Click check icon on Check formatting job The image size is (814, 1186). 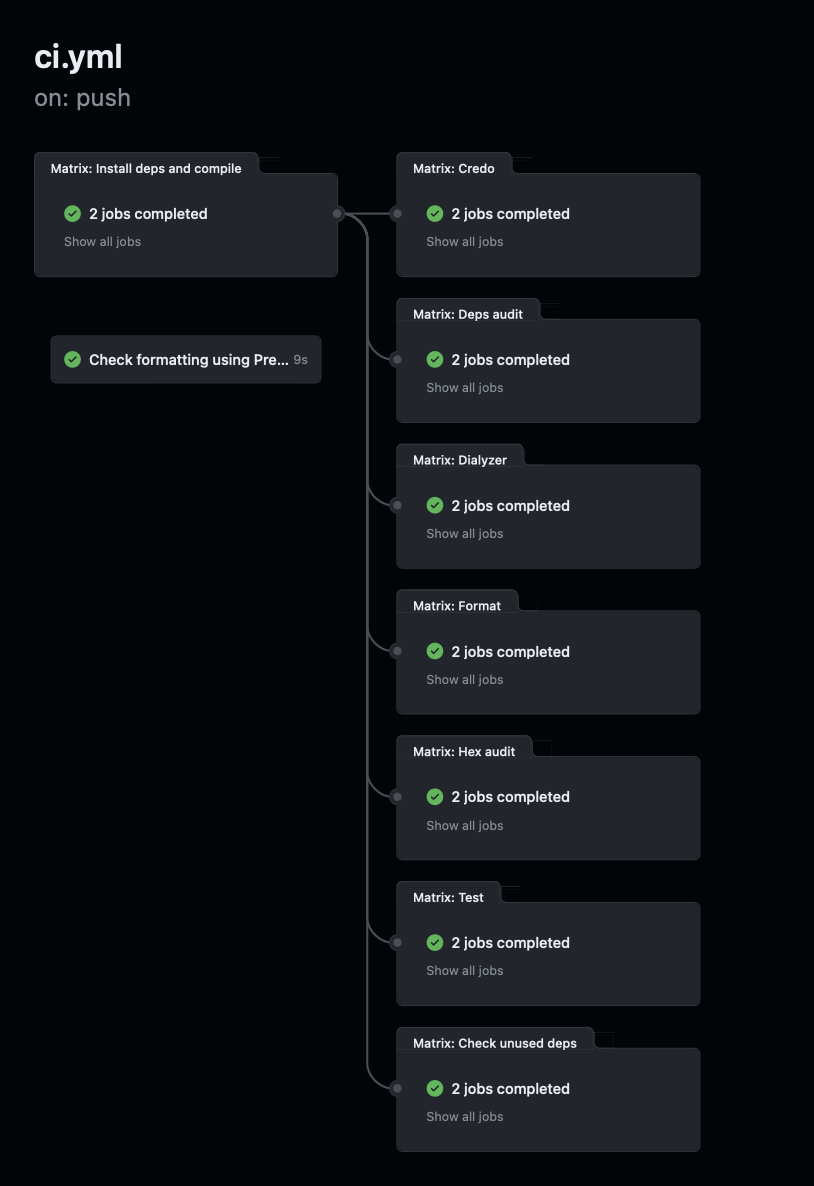[x=72, y=360]
